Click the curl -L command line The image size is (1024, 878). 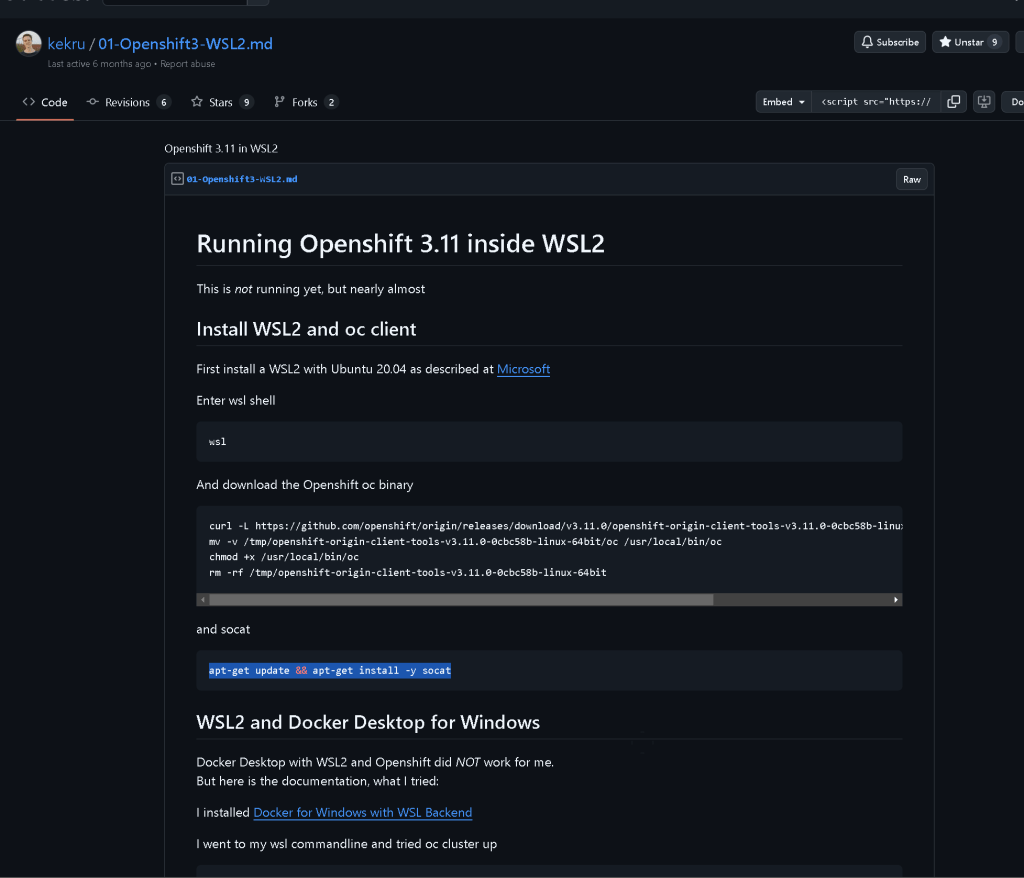tap(556, 526)
